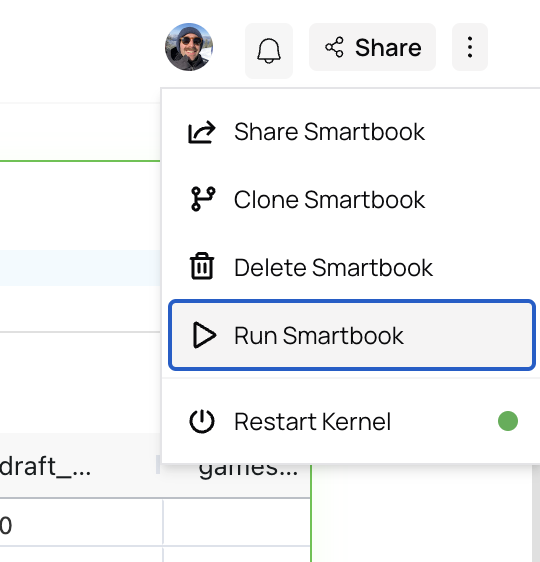The width and height of the screenshot is (540, 562).
Task: Select Delete Smartbook option
Action: [352, 268]
